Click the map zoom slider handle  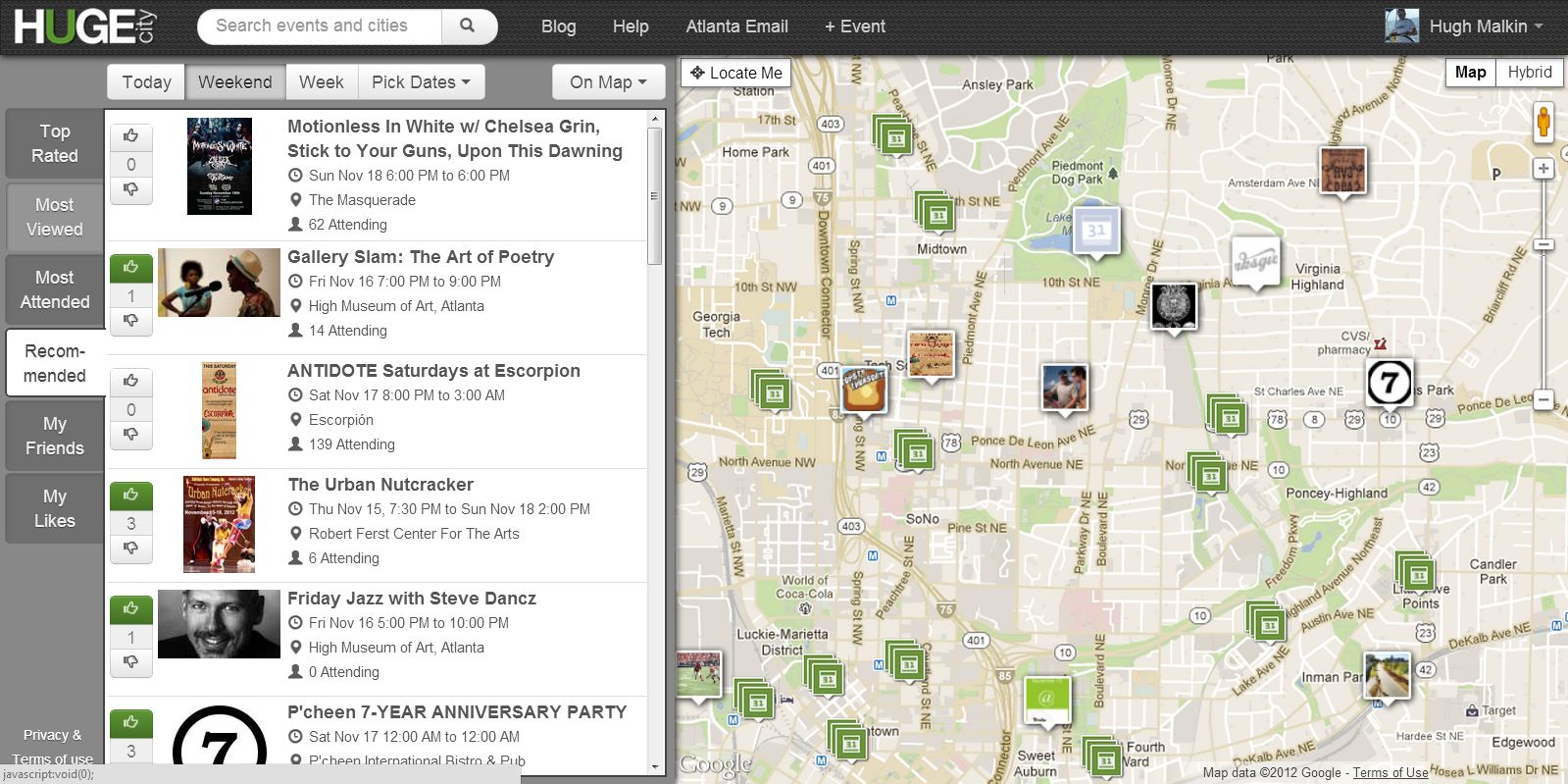click(1543, 244)
